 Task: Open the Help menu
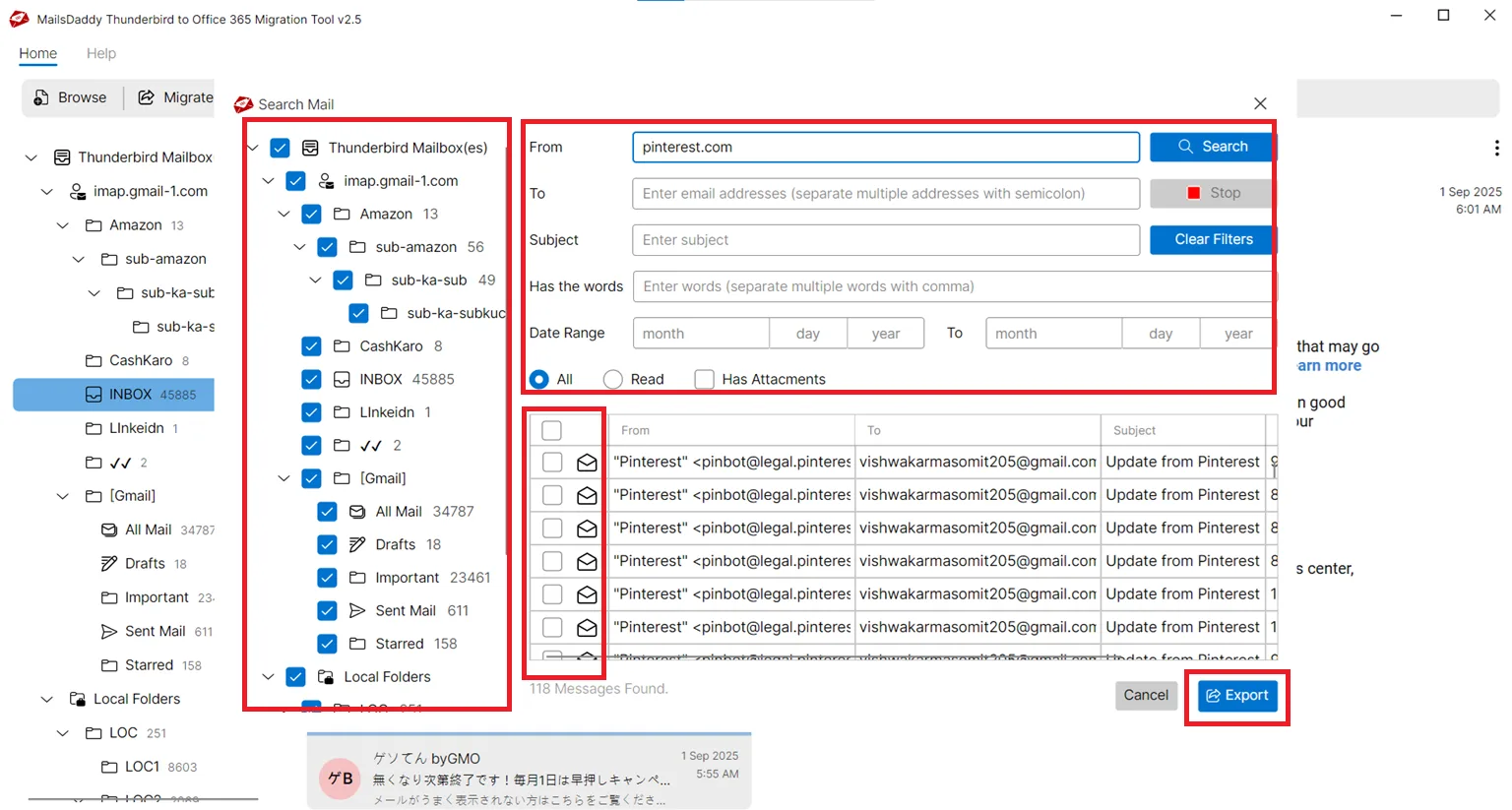100,53
